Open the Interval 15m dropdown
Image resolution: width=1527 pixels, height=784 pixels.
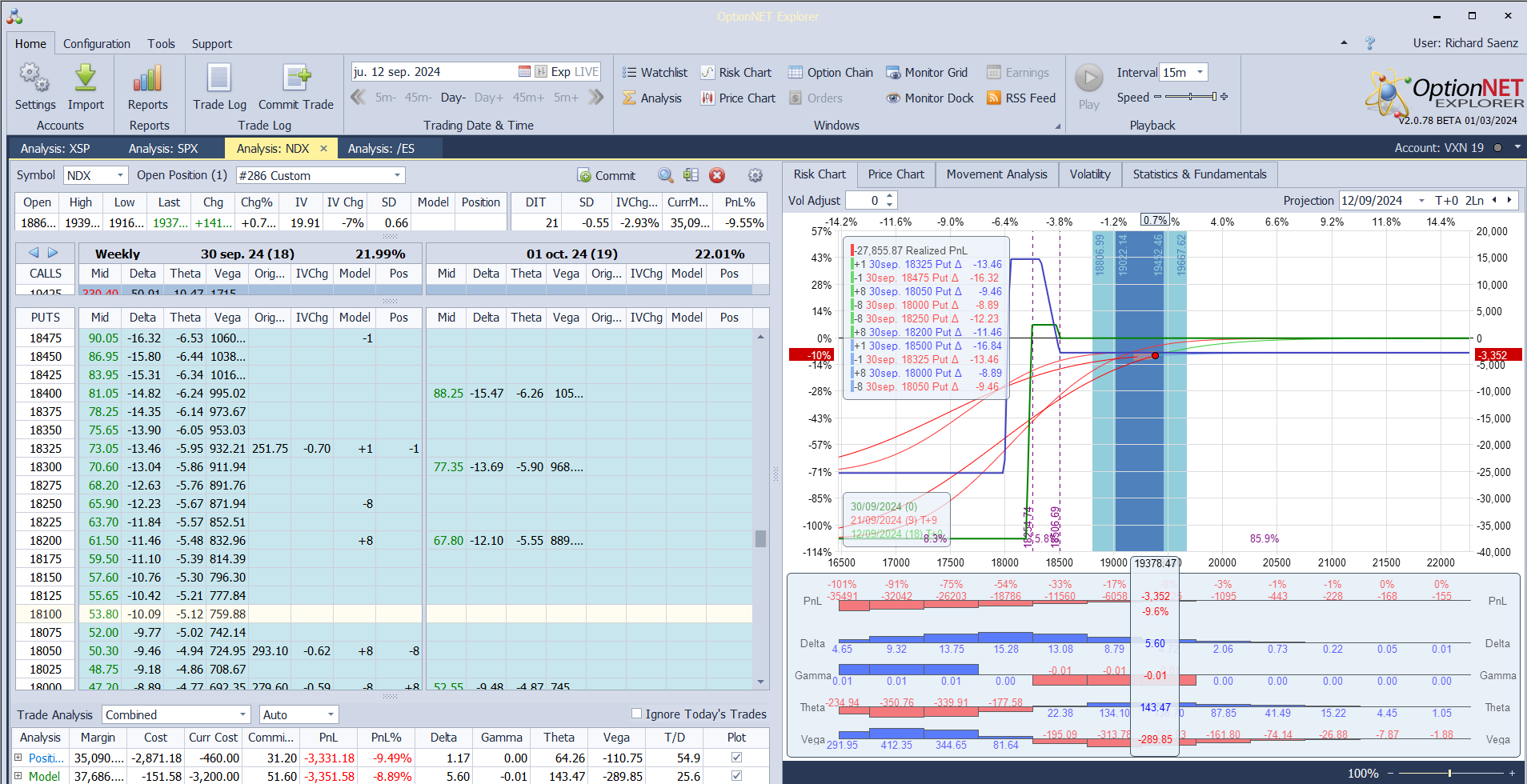pyautogui.click(x=1200, y=72)
